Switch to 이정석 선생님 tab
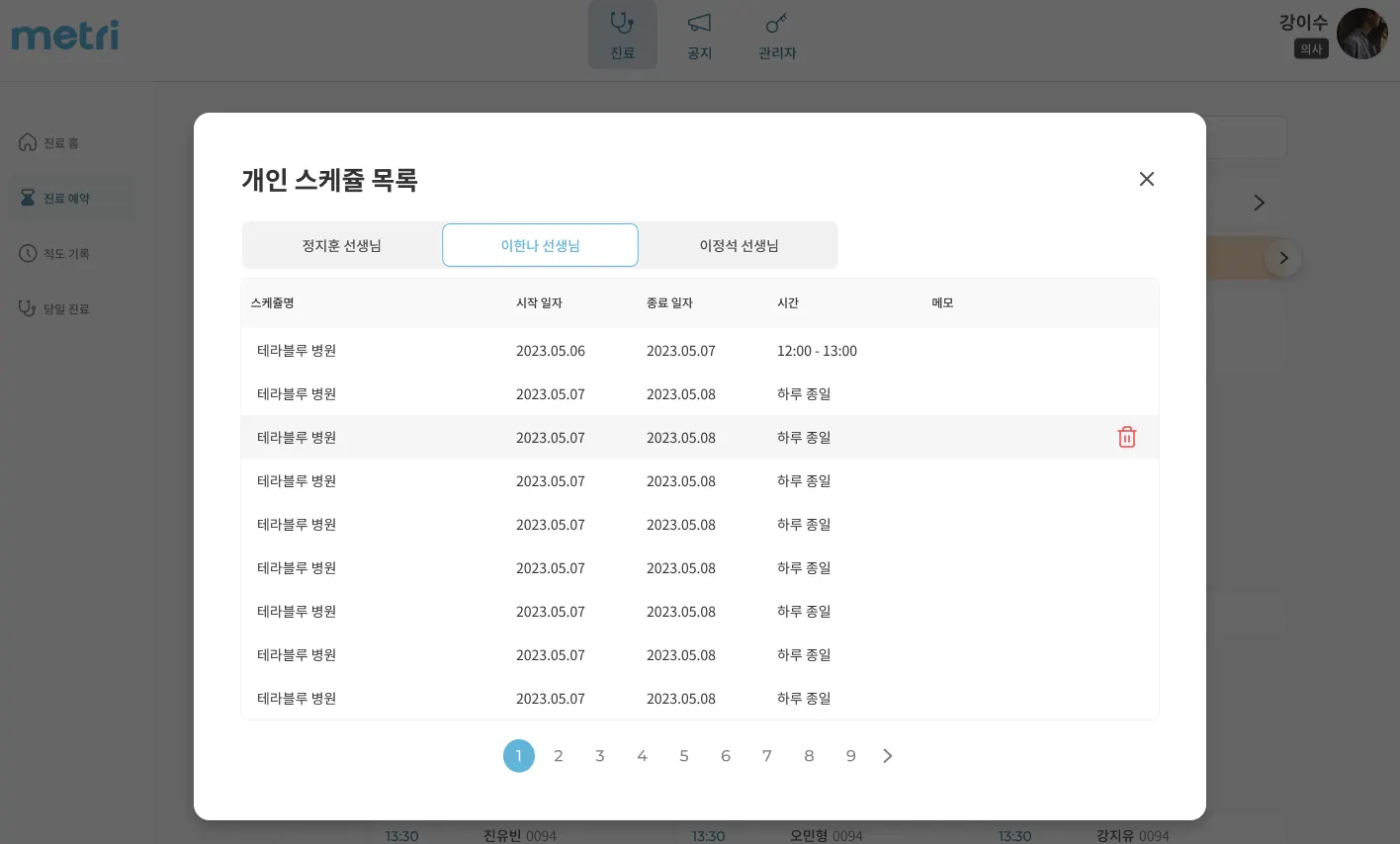Viewport: 1400px width, 844px height. point(739,245)
